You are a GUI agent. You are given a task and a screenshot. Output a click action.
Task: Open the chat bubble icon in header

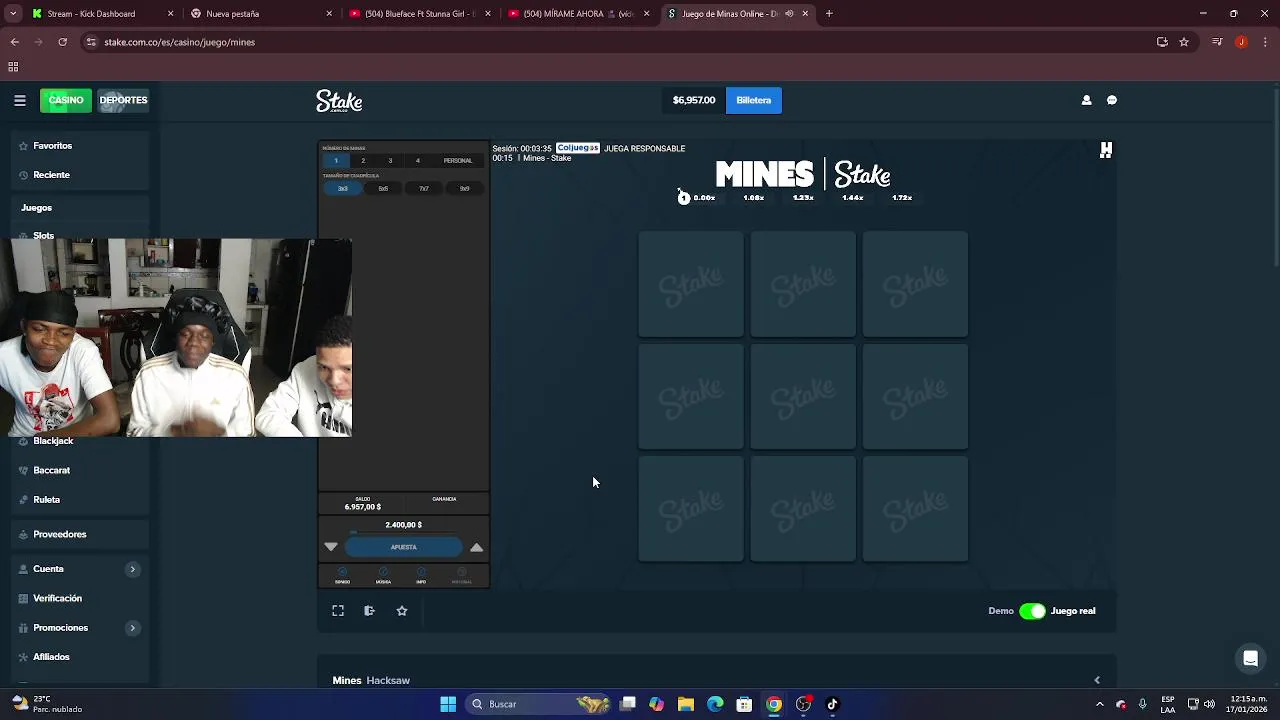coord(1112,100)
